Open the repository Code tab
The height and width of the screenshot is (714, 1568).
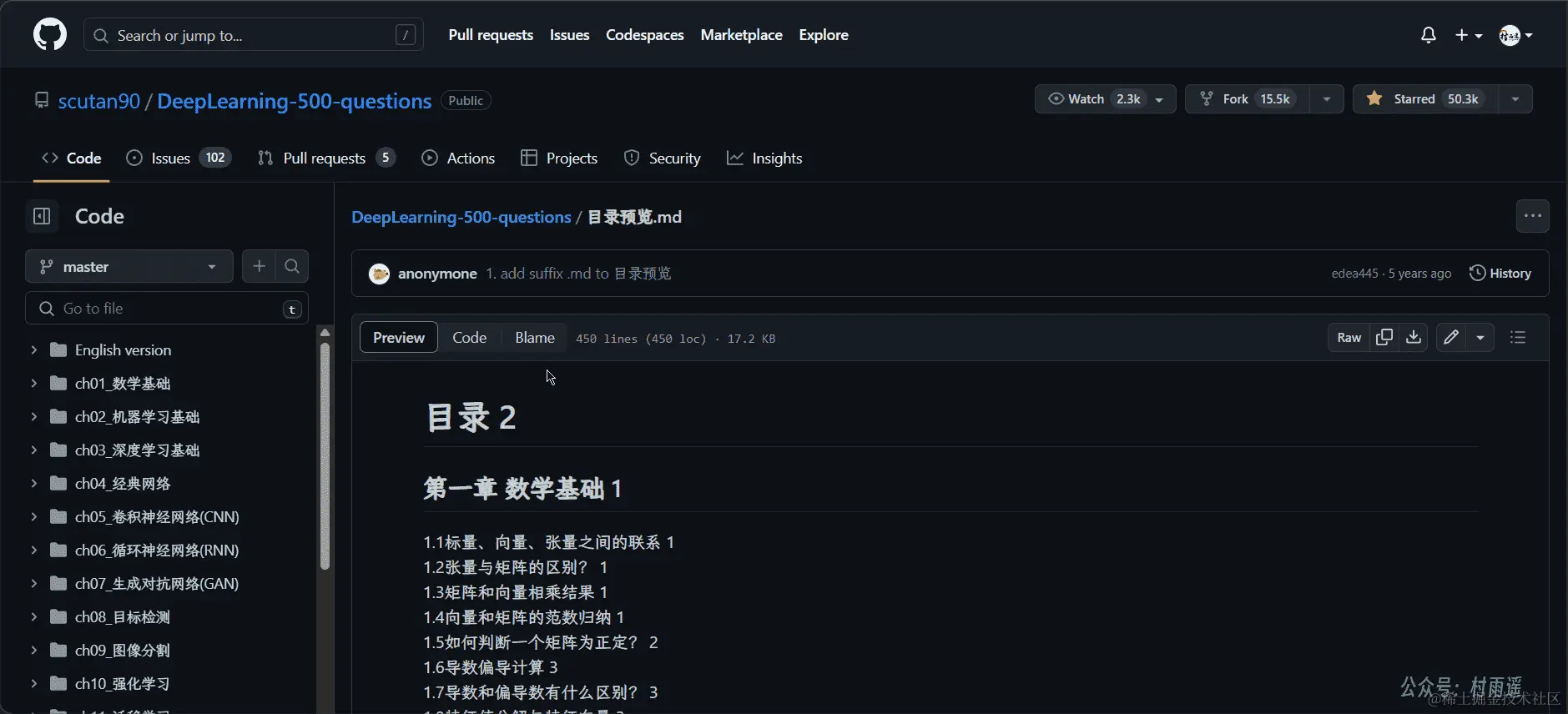coord(72,158)
